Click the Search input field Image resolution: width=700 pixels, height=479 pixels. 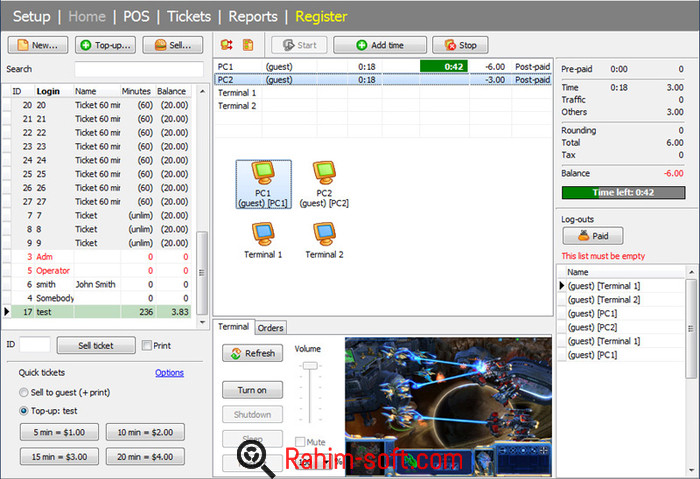click(x=131, y=69)
